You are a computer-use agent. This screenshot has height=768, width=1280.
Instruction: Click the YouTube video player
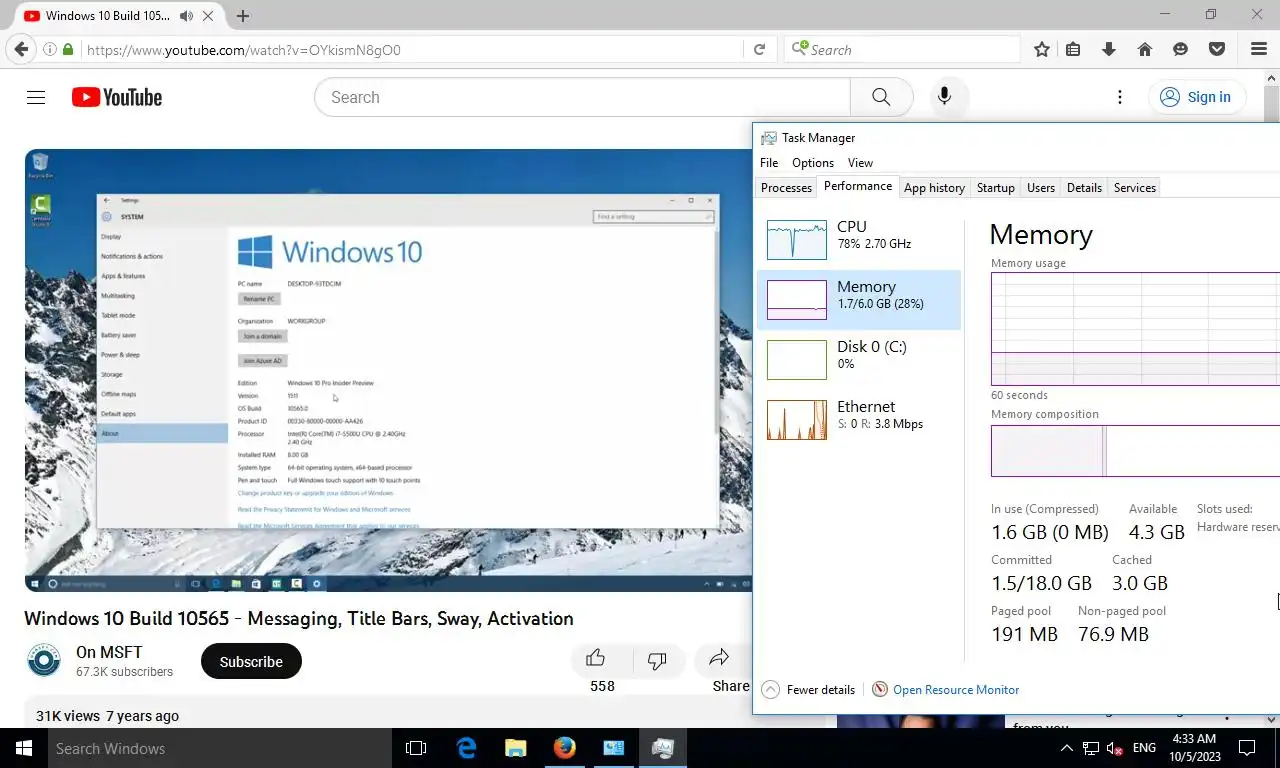click(x=388, y=370)
